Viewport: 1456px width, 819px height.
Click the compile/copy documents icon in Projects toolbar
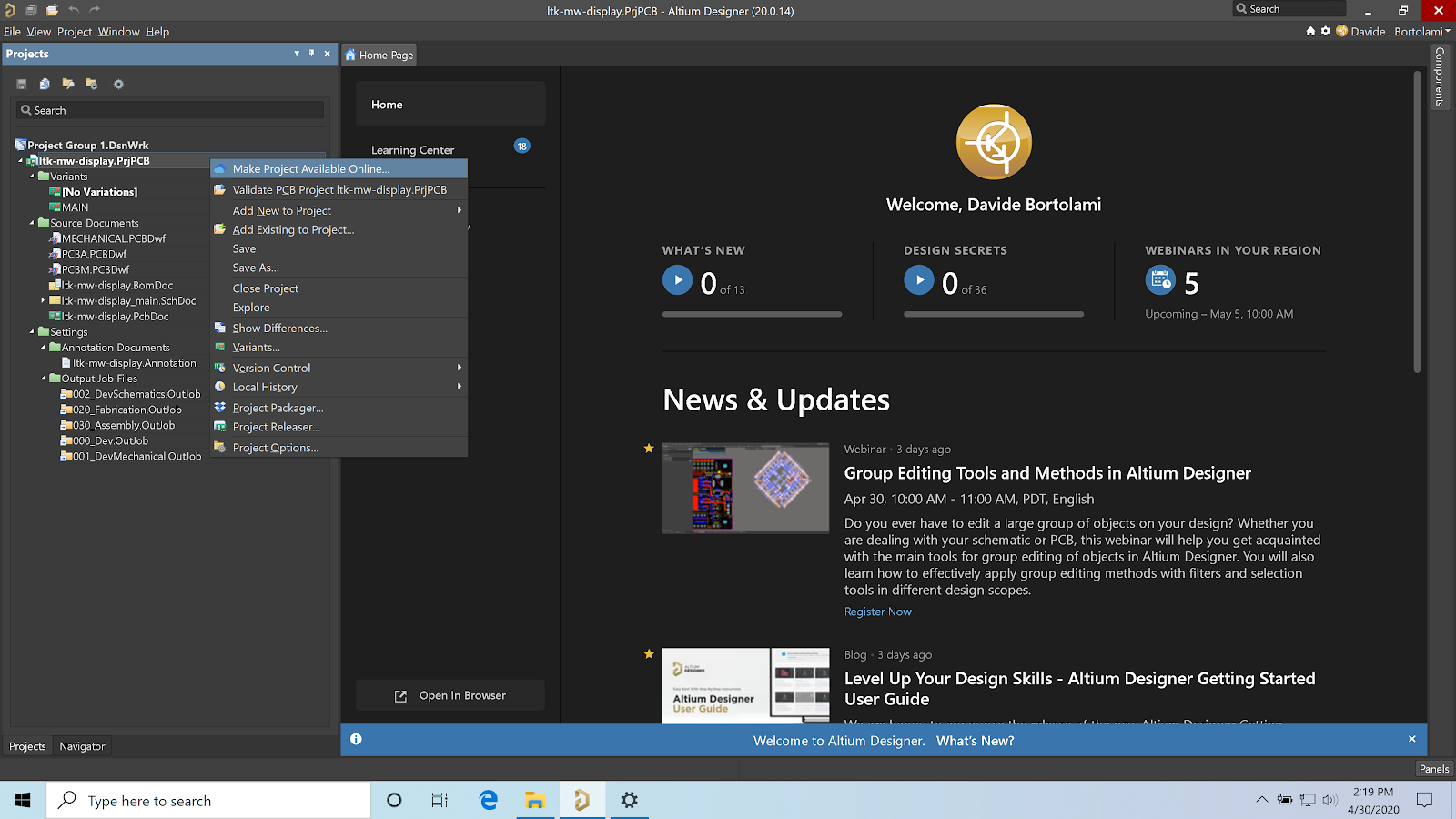pos(45,84)
